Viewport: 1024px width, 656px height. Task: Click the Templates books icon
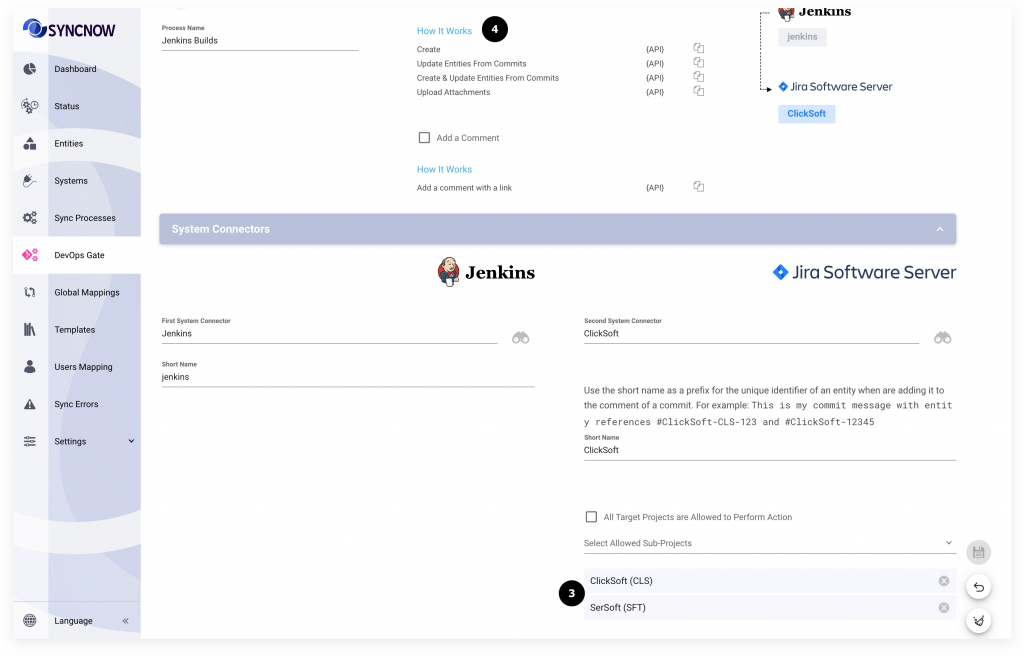29,329
